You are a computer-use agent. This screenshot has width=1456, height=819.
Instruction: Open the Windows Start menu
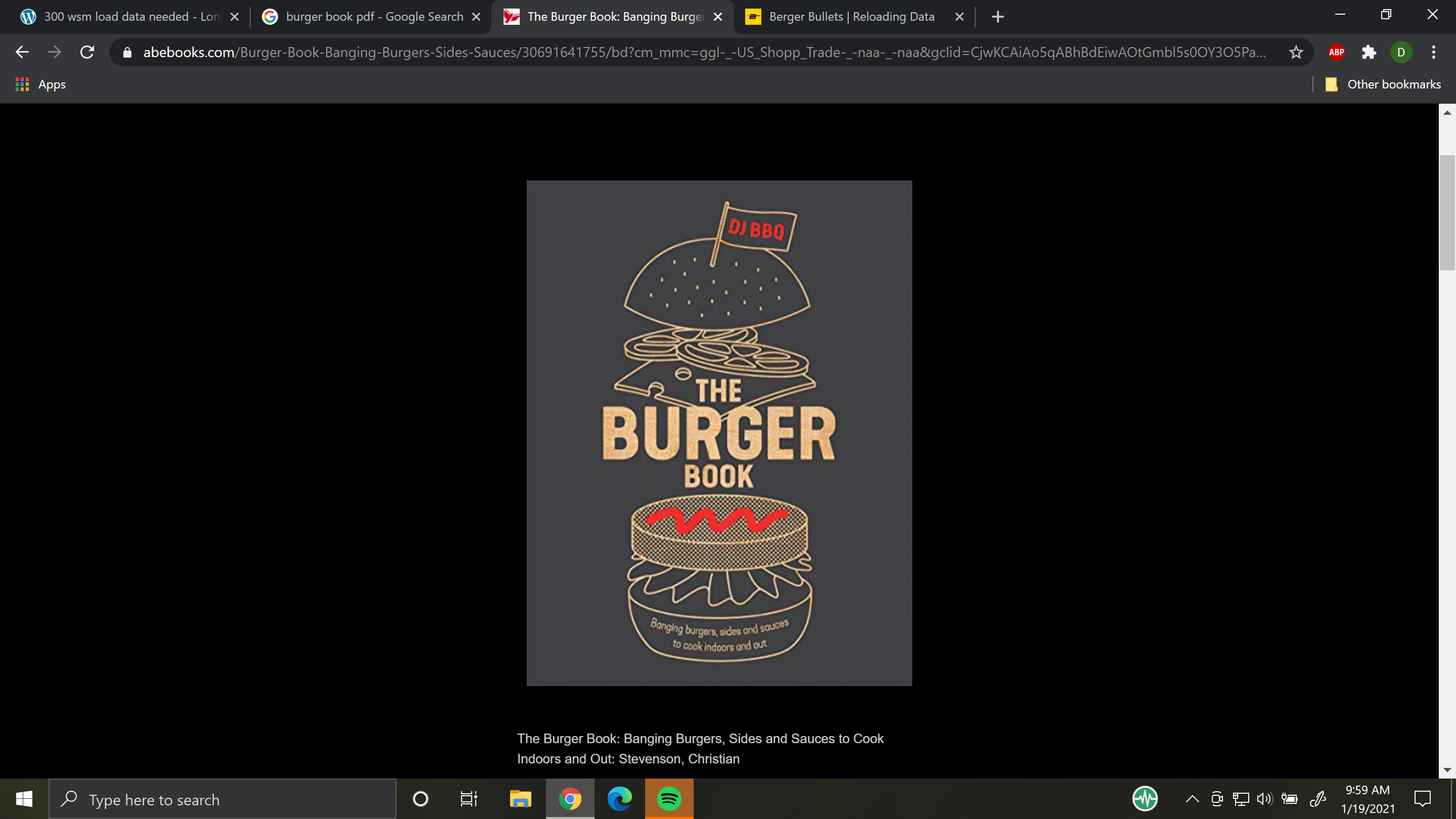coord(24,799)
